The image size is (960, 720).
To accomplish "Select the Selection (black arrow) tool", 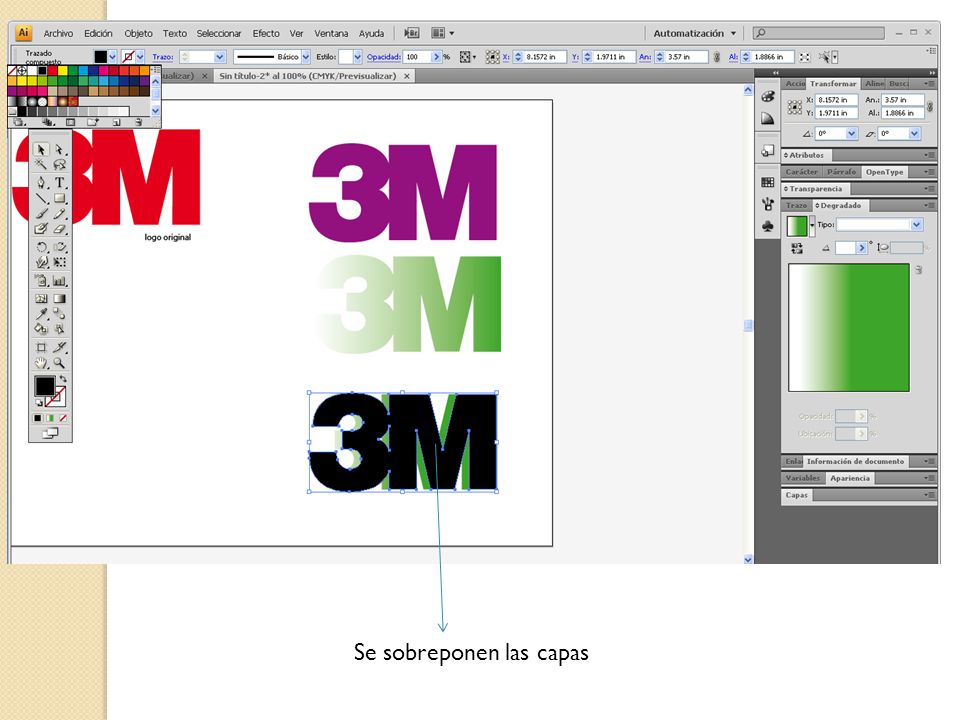I will [41, 149].
